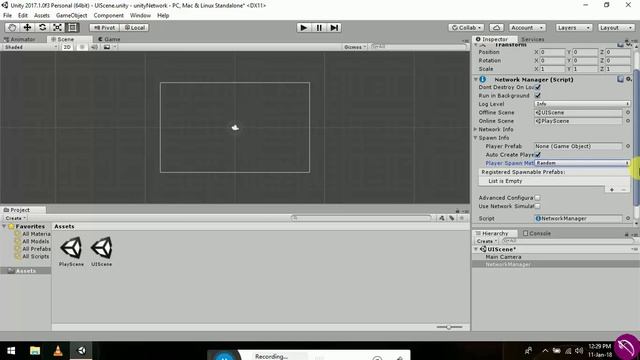
Task: Add a registered spawnable prefab
Action: click(x=612, y=190)
